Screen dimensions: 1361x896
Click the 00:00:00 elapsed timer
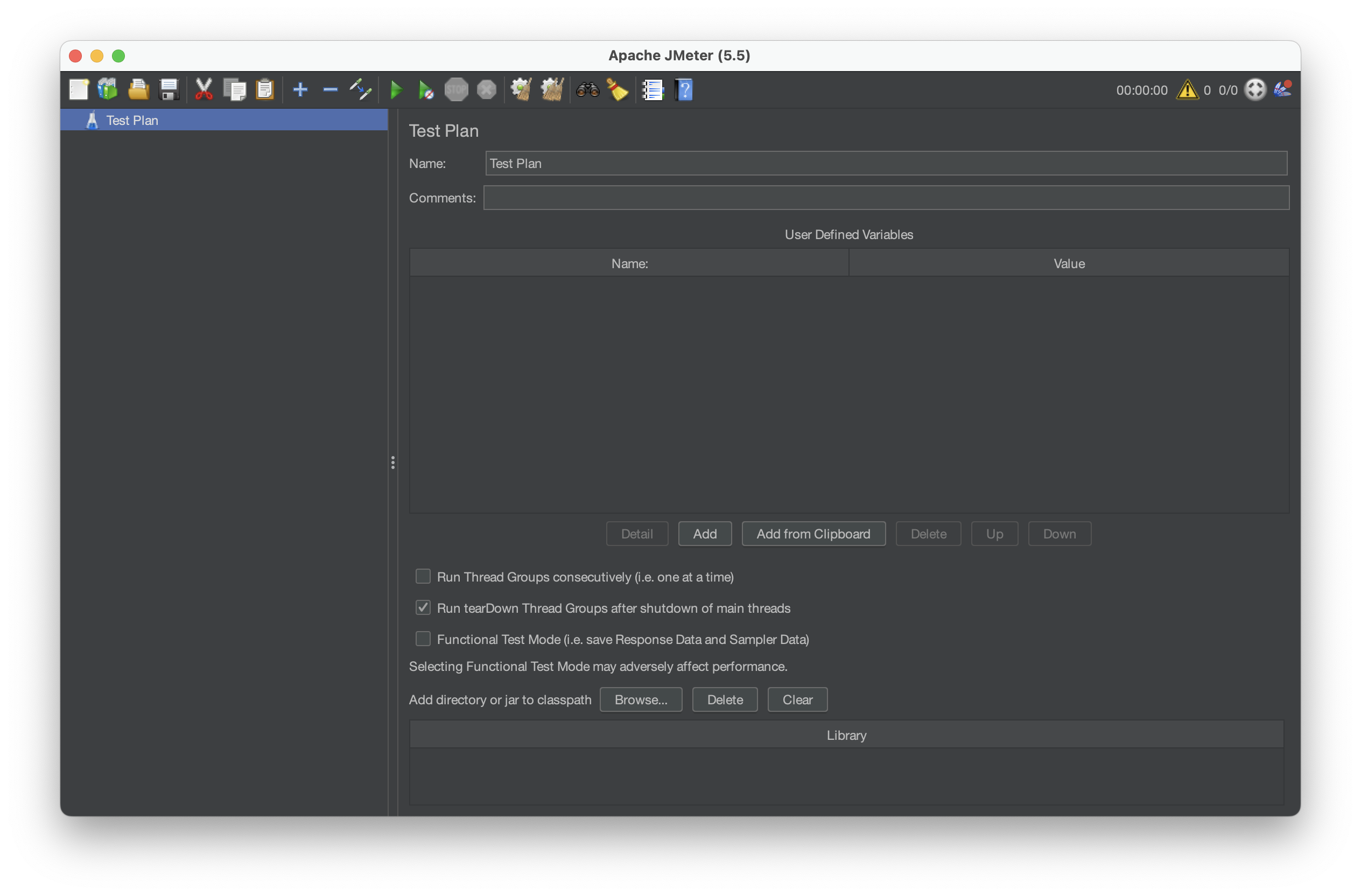tap(1142, 90)
